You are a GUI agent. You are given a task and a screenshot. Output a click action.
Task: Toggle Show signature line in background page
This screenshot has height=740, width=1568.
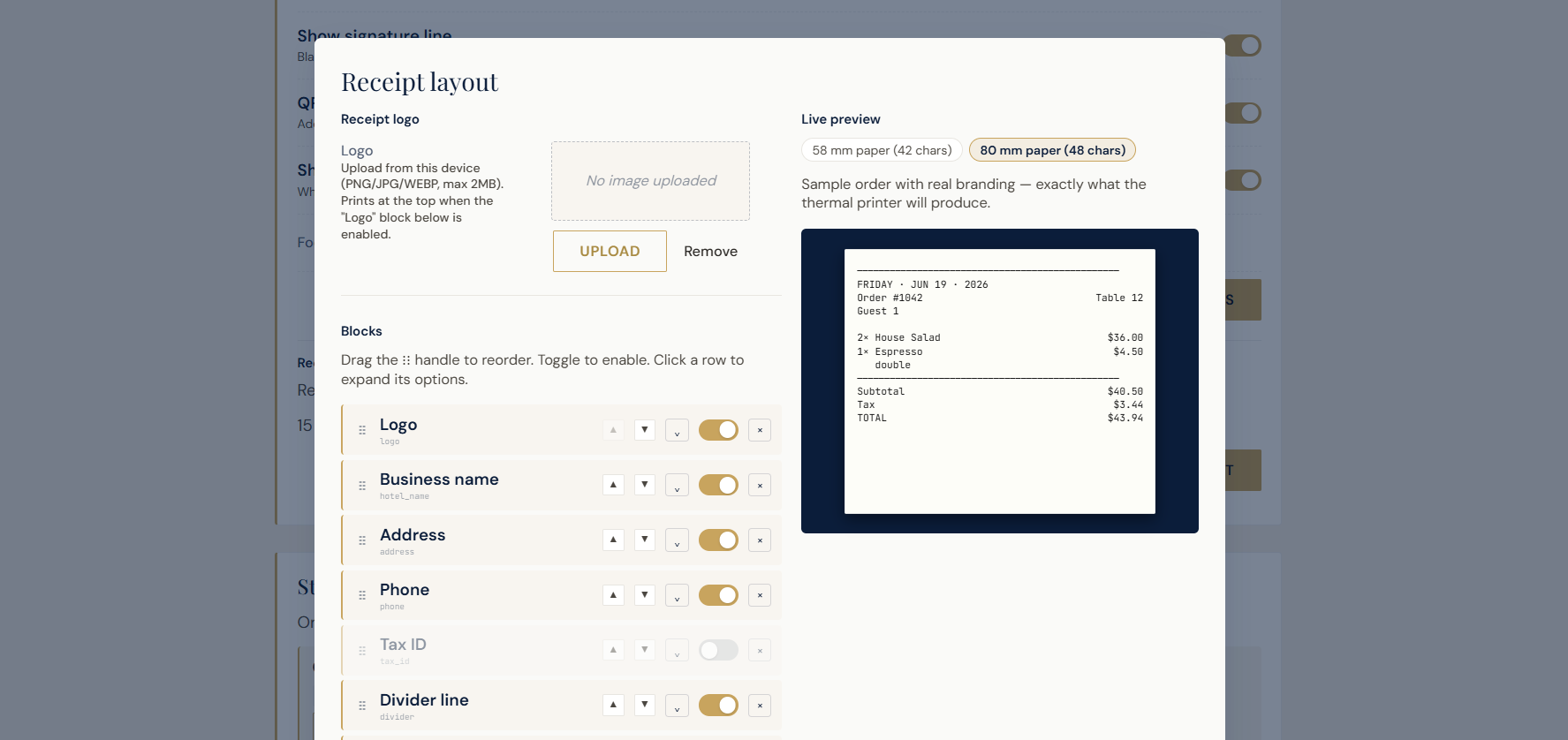[1243, 45]
